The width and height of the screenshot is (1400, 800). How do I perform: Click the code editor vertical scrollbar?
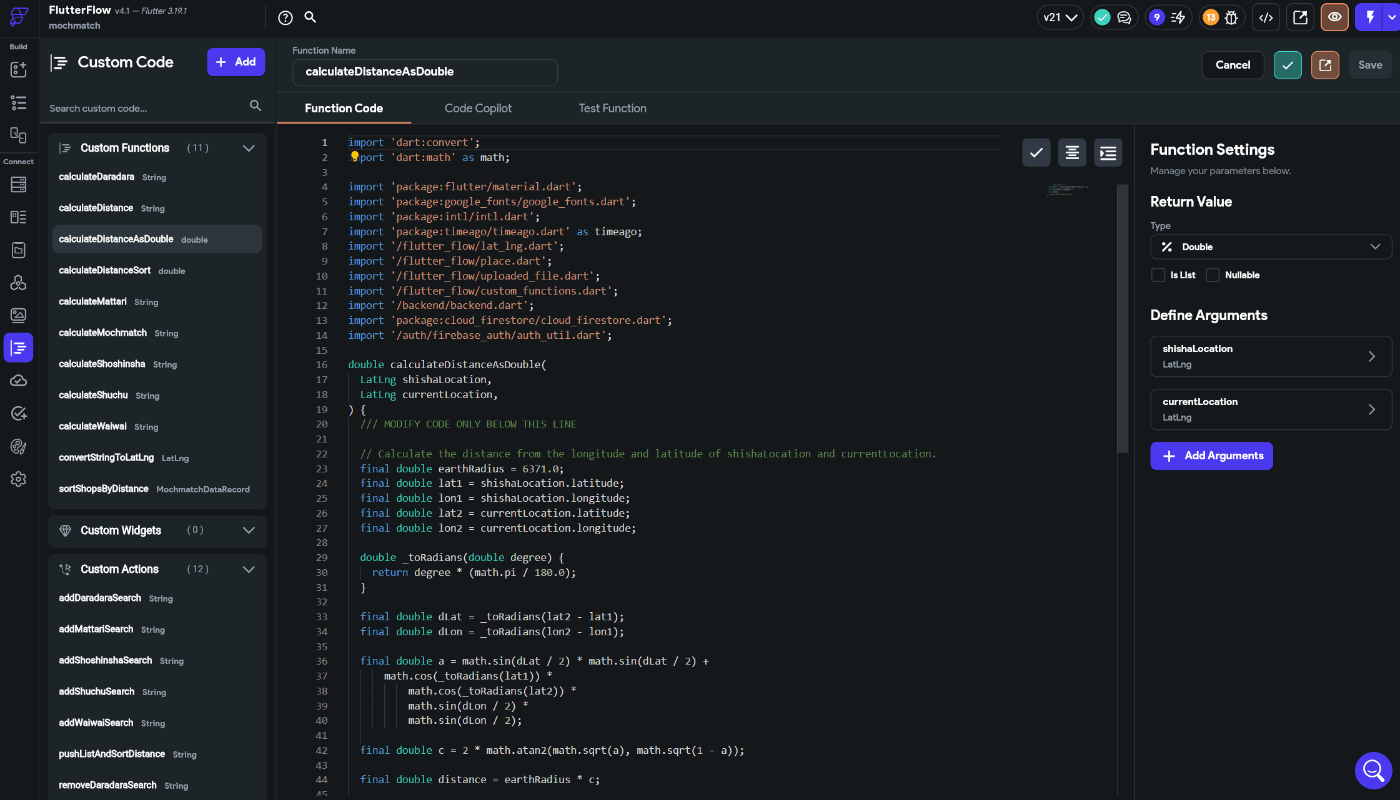[x=1123, y=318]
